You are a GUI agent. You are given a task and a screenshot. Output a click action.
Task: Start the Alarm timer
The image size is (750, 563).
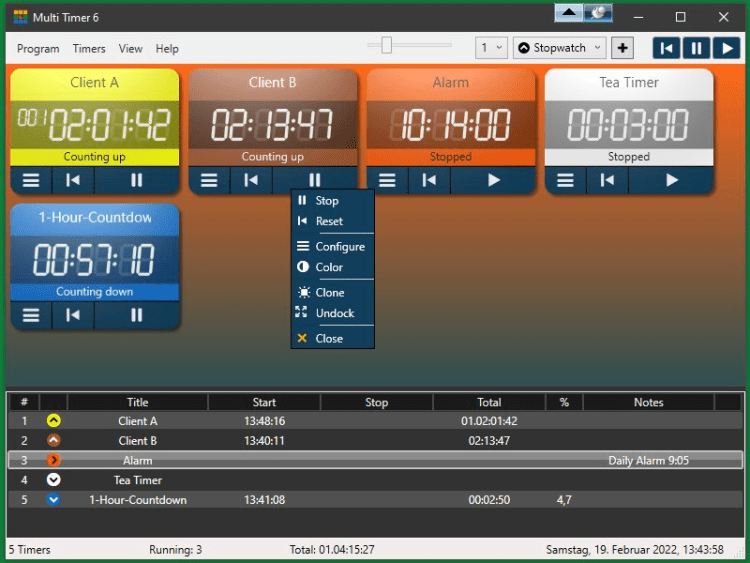click(x=493, y=180)
